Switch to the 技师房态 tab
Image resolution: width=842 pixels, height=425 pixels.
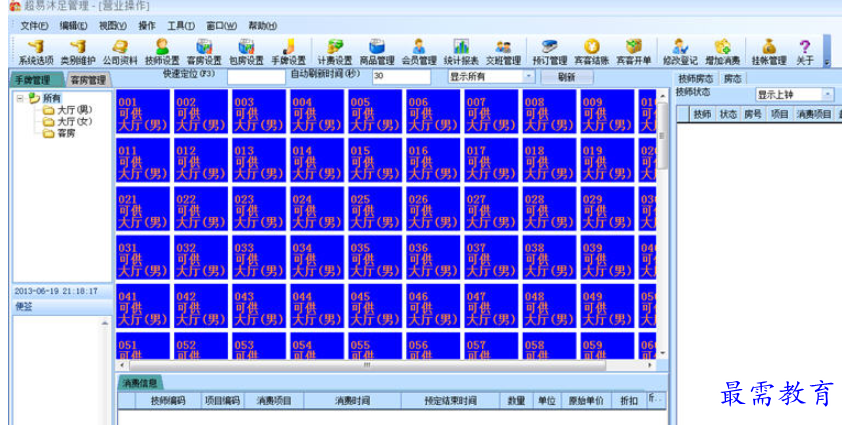695,78
